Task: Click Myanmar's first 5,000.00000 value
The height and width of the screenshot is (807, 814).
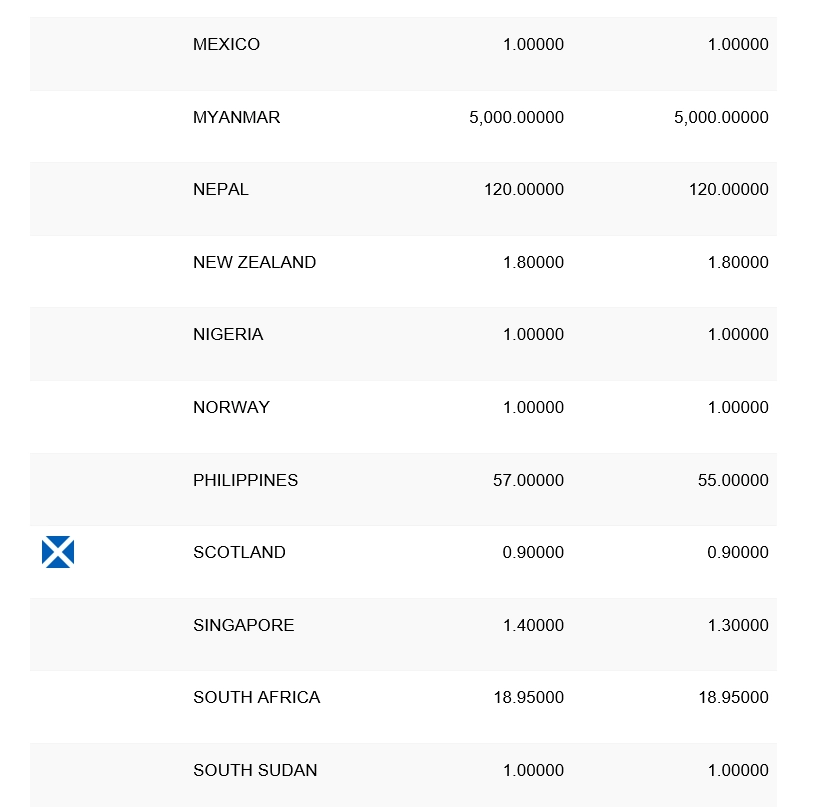Action: (x=516, y=118)
